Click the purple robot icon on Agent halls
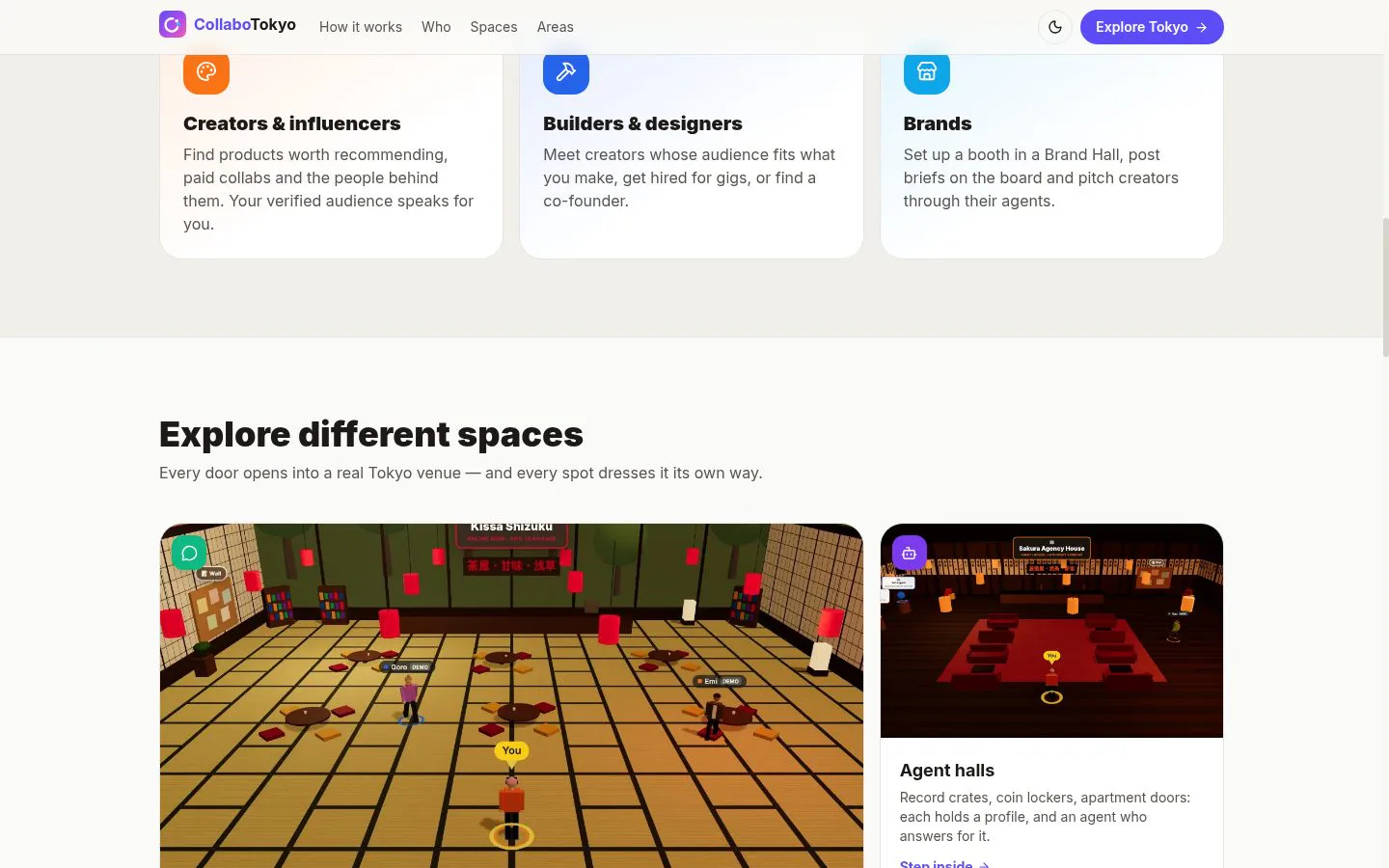Image resolution: width=1389 pixels, height=868 pixels. [910, 553]
